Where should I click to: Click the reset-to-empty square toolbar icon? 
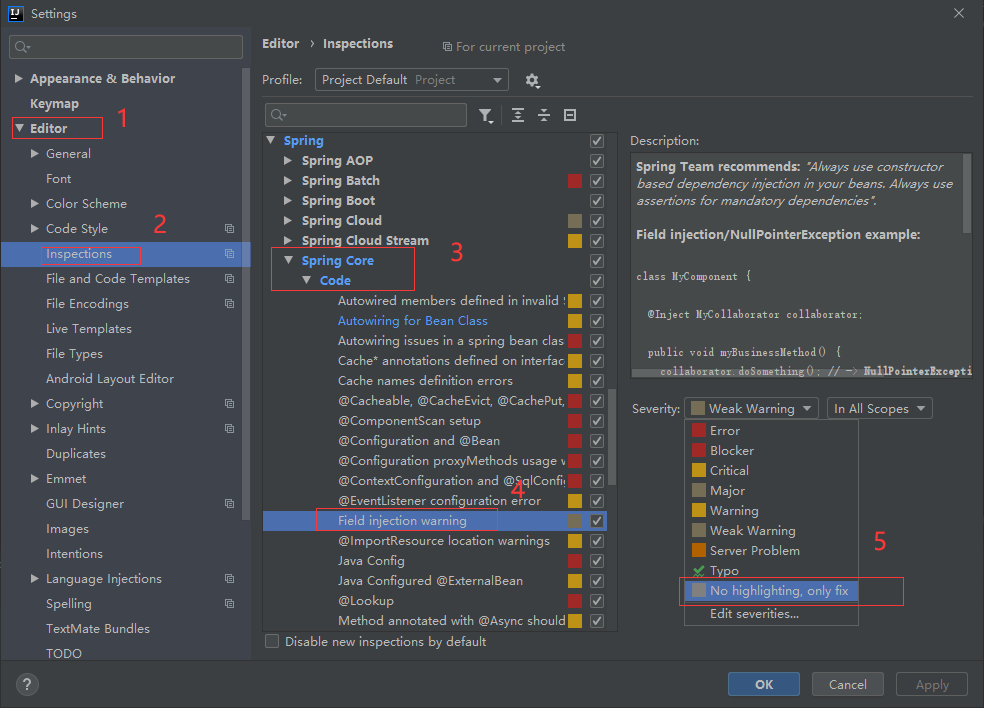tap(570, 115)
